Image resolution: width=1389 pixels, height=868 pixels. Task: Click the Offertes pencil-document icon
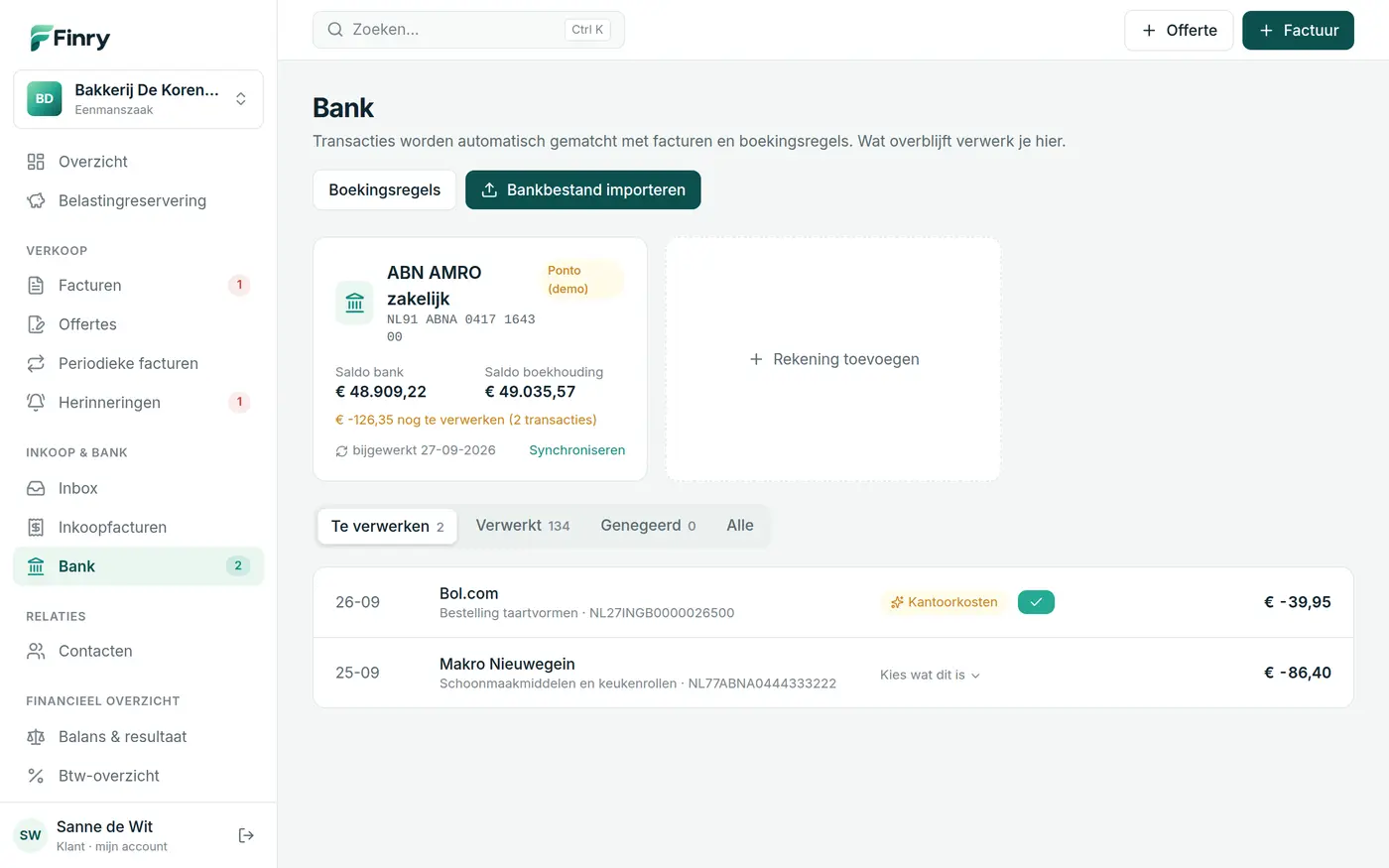pyautogui.click(x=36, y=324)
